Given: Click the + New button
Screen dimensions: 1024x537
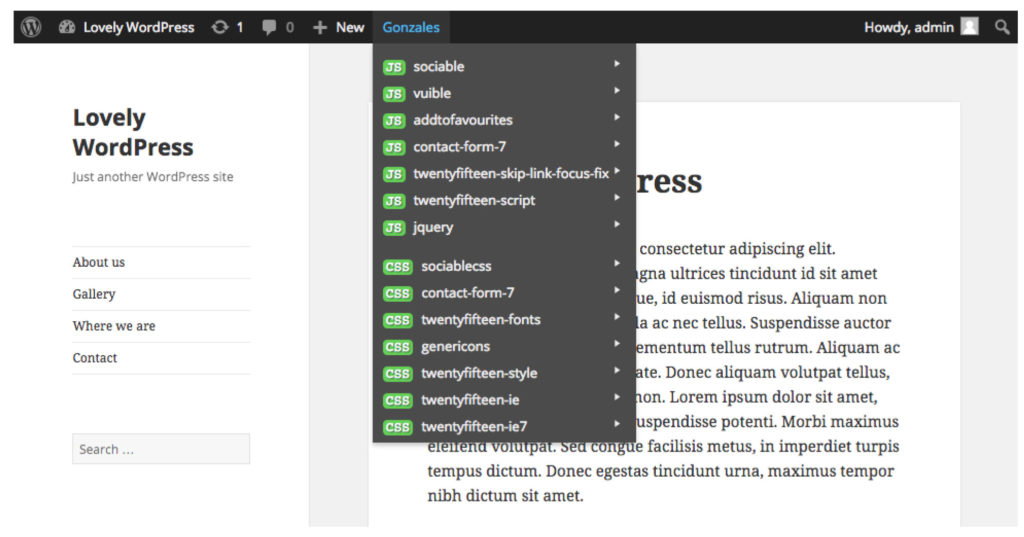Looking at the screenshot, I should (338, 27).
